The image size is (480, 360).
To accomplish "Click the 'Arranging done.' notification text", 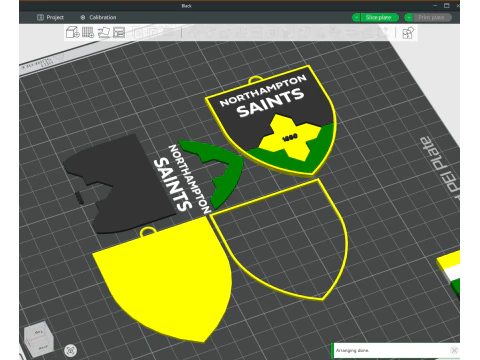I will [x=352, y=350].
